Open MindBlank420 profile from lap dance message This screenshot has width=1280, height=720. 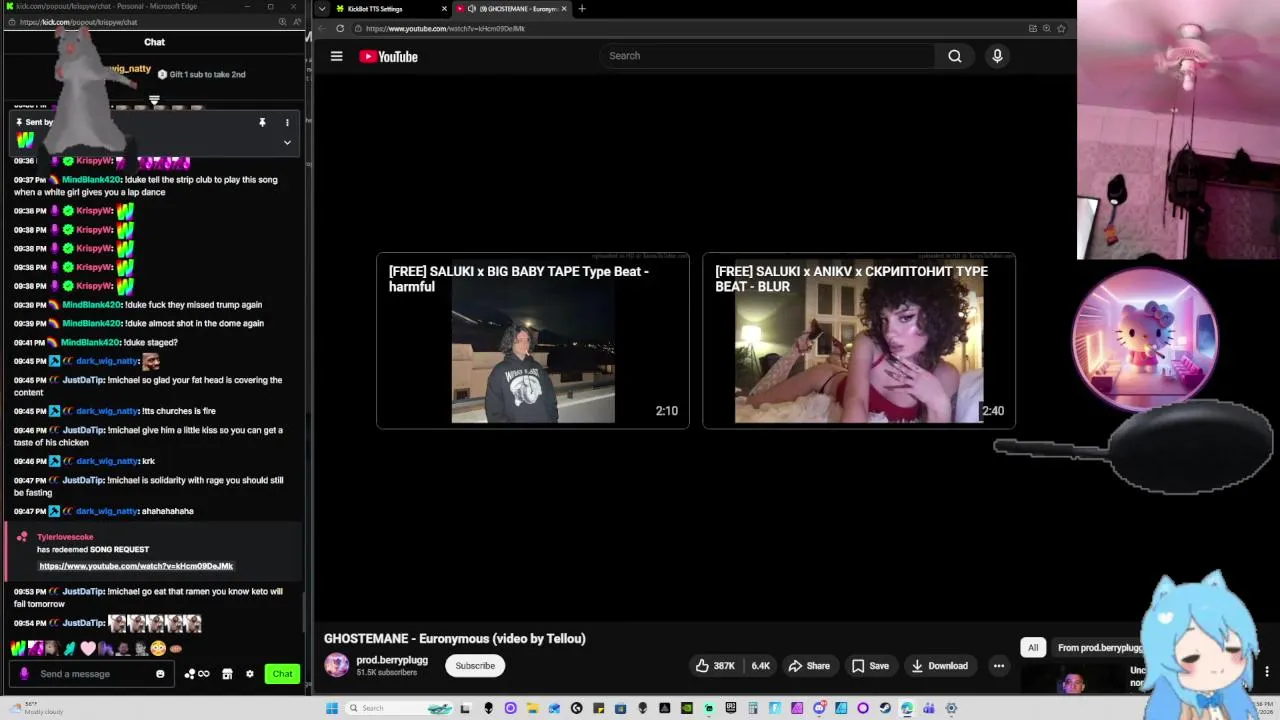[91, 180]
